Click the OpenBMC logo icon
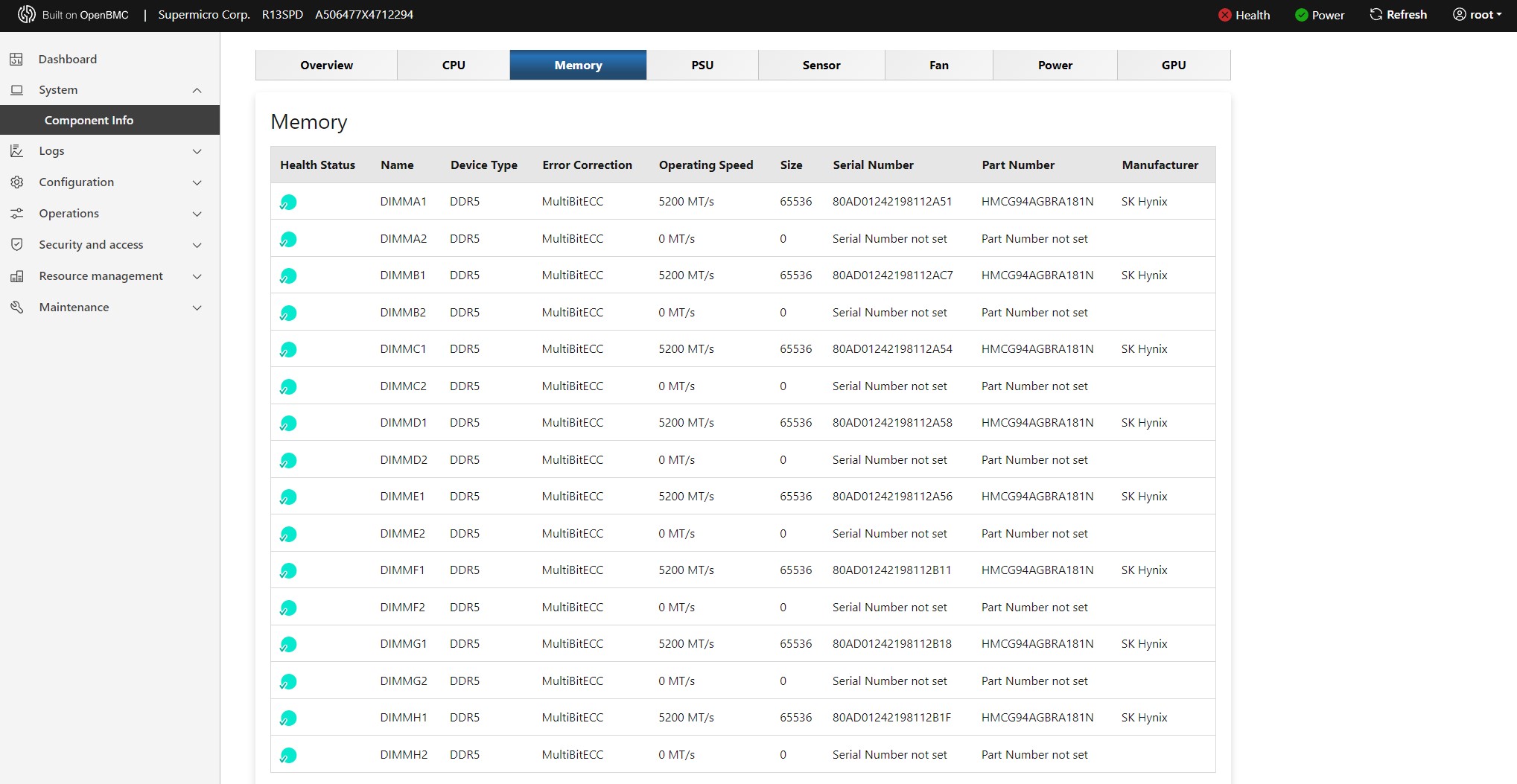The image size is (1517, 784). click(27, 15)
